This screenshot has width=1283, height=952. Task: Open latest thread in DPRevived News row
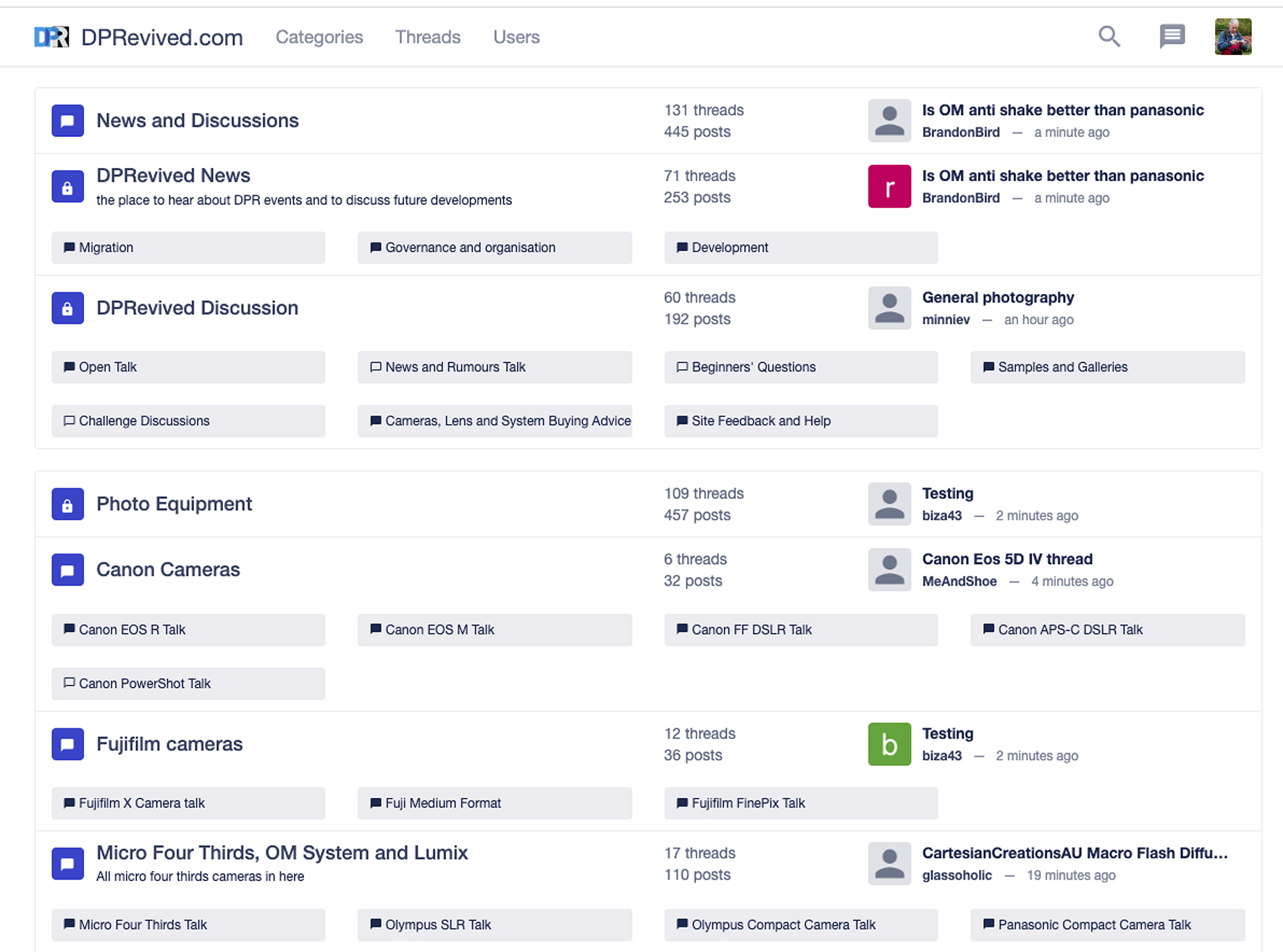pos(1063,176)
